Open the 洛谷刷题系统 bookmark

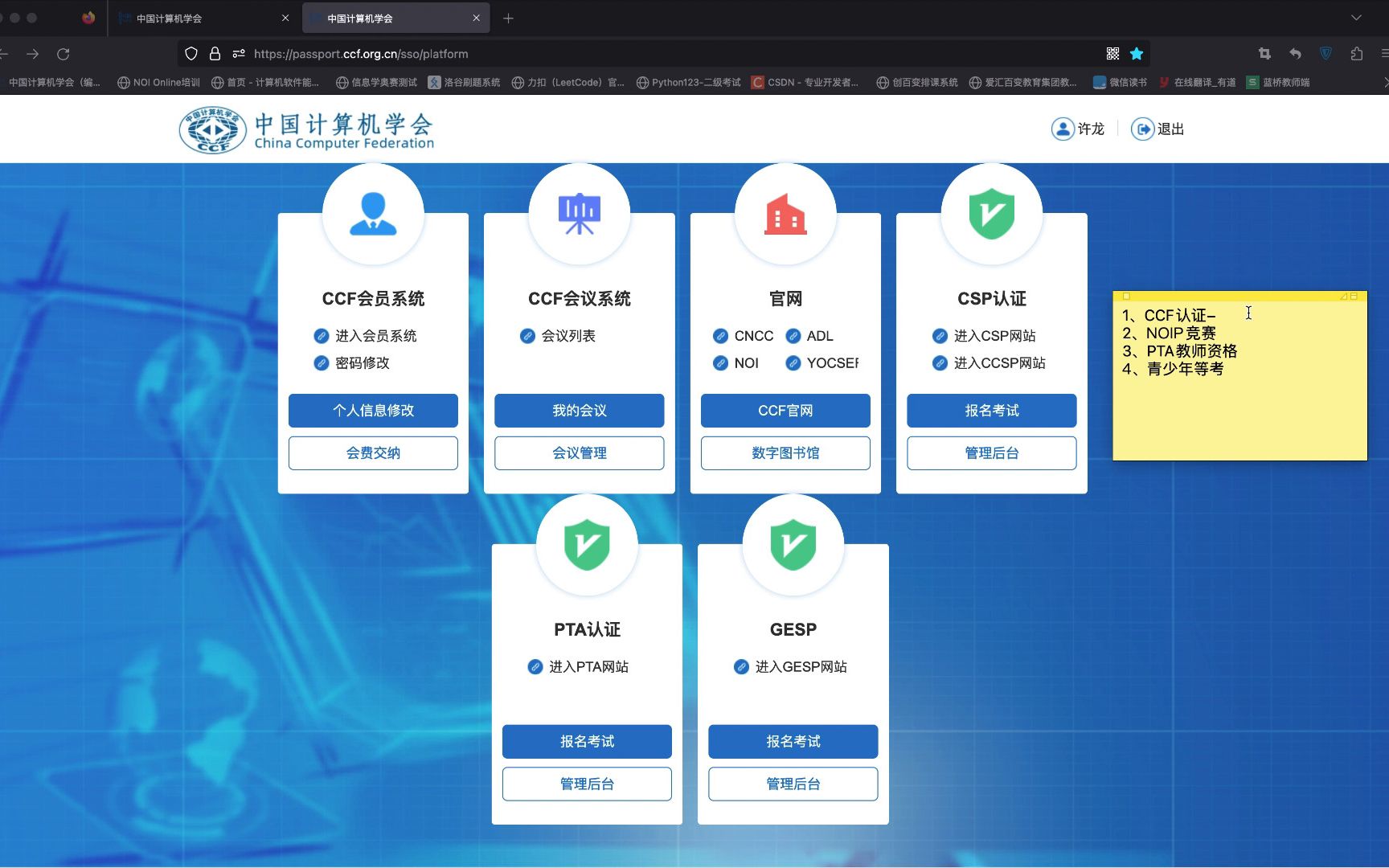click(x=464, y=82)
